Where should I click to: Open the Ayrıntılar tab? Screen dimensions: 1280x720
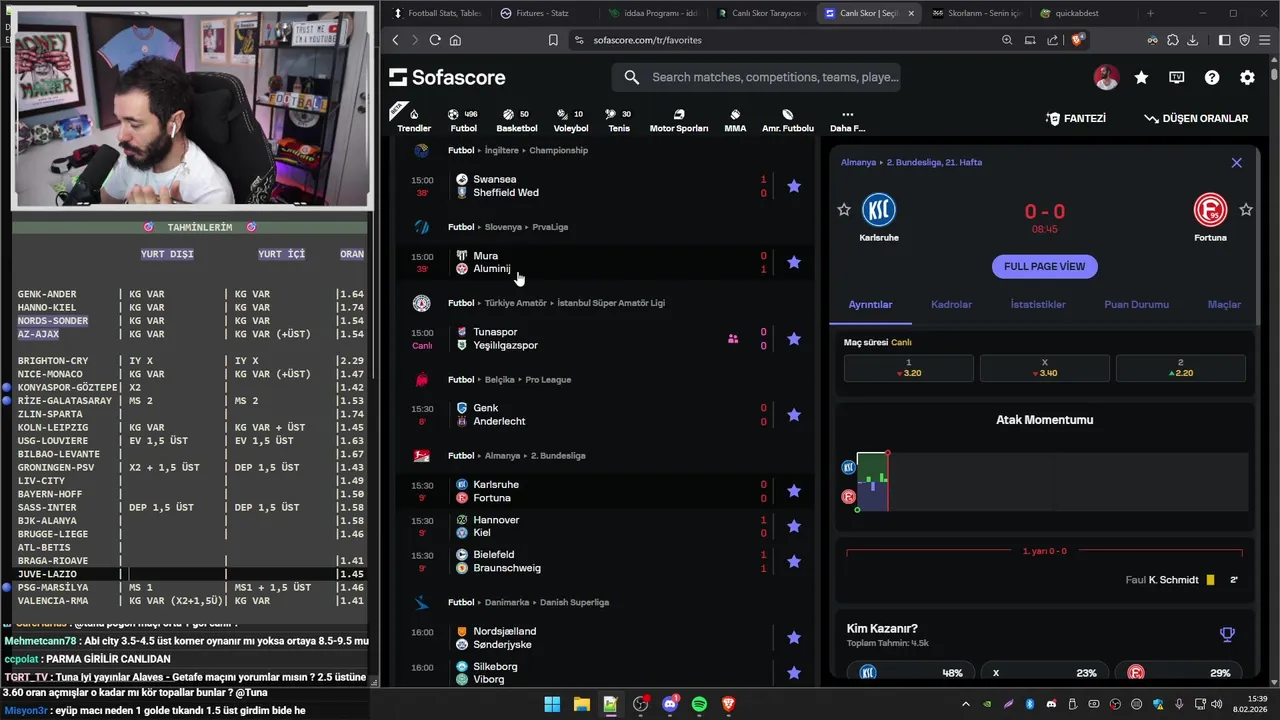(870, 304)
